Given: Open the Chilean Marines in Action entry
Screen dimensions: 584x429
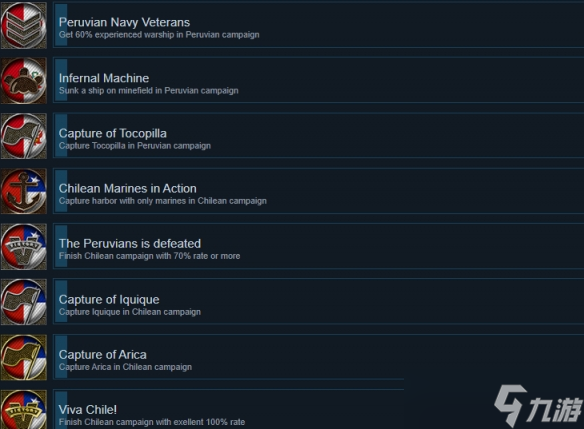Looking at the screenshot, I should [318, 191].
